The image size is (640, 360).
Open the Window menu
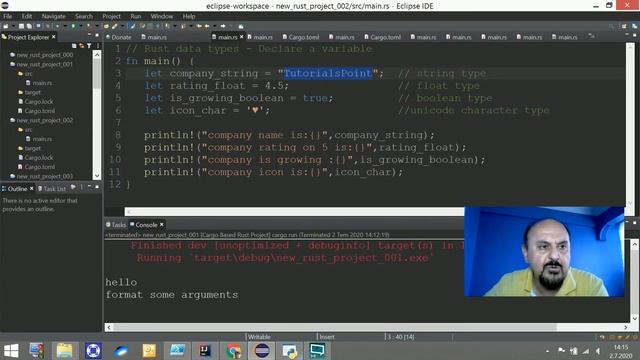pos(162,16)
